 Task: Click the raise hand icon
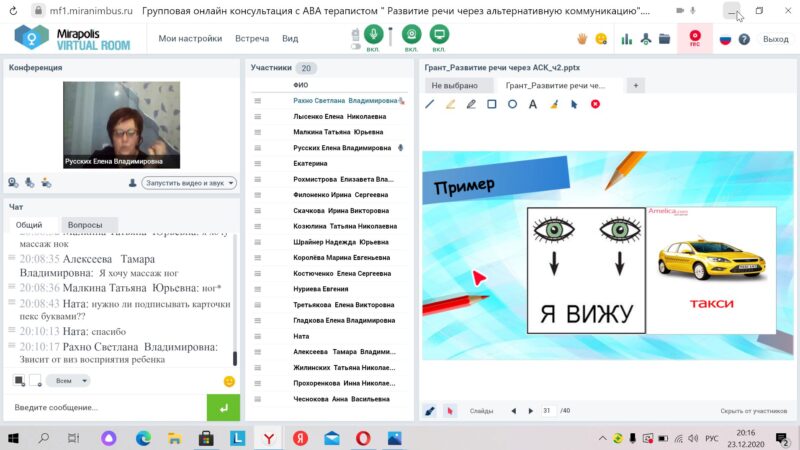pos(582,39)
